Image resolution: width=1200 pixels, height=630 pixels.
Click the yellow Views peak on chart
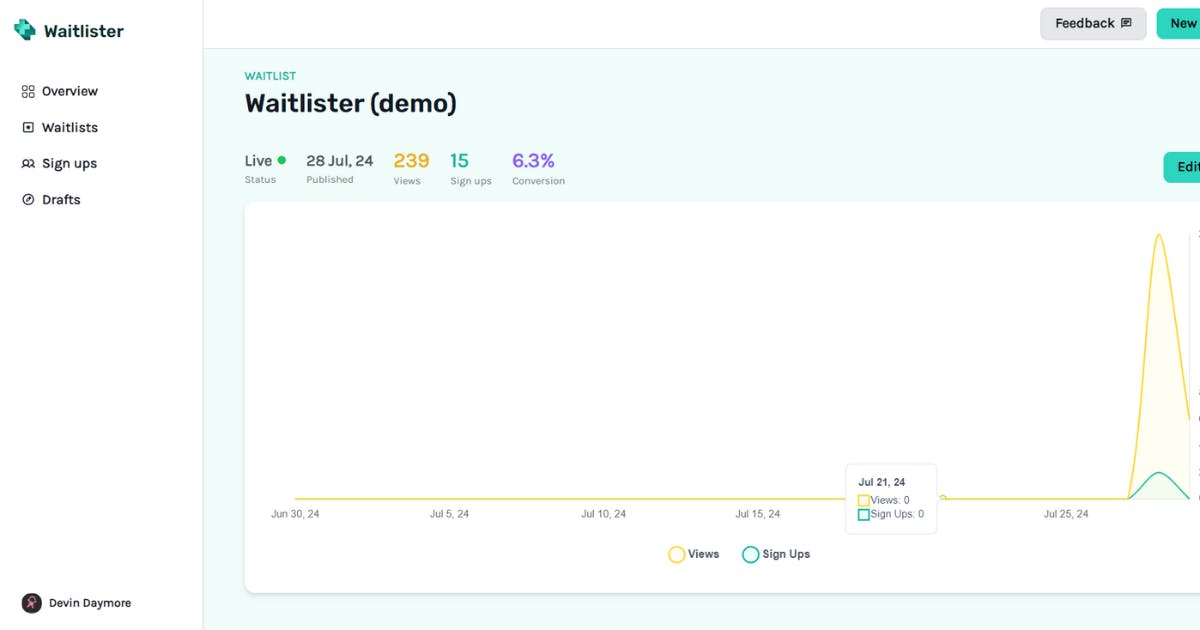click(1158, 236)
